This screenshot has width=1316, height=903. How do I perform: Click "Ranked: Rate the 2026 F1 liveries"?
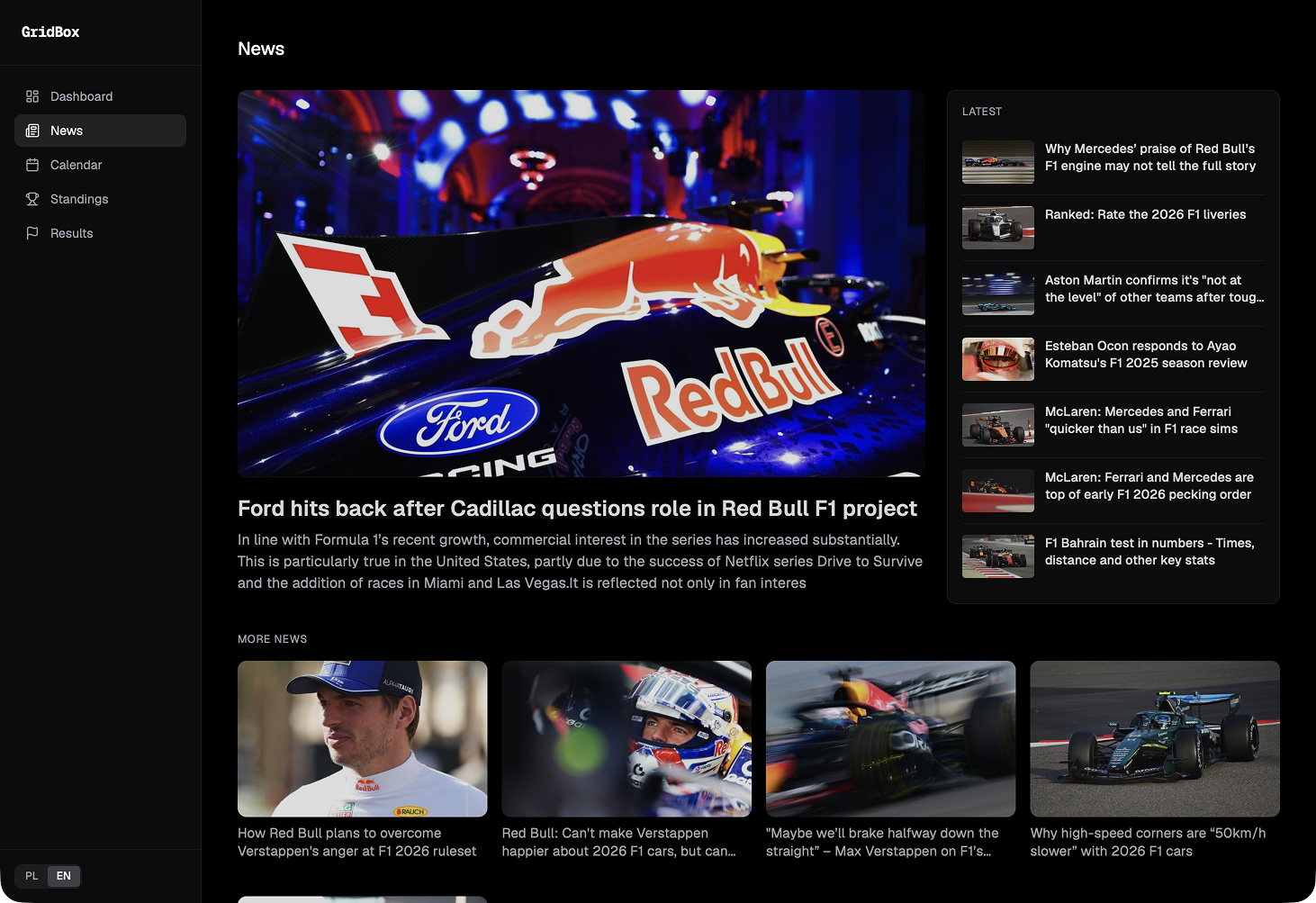1145,214
